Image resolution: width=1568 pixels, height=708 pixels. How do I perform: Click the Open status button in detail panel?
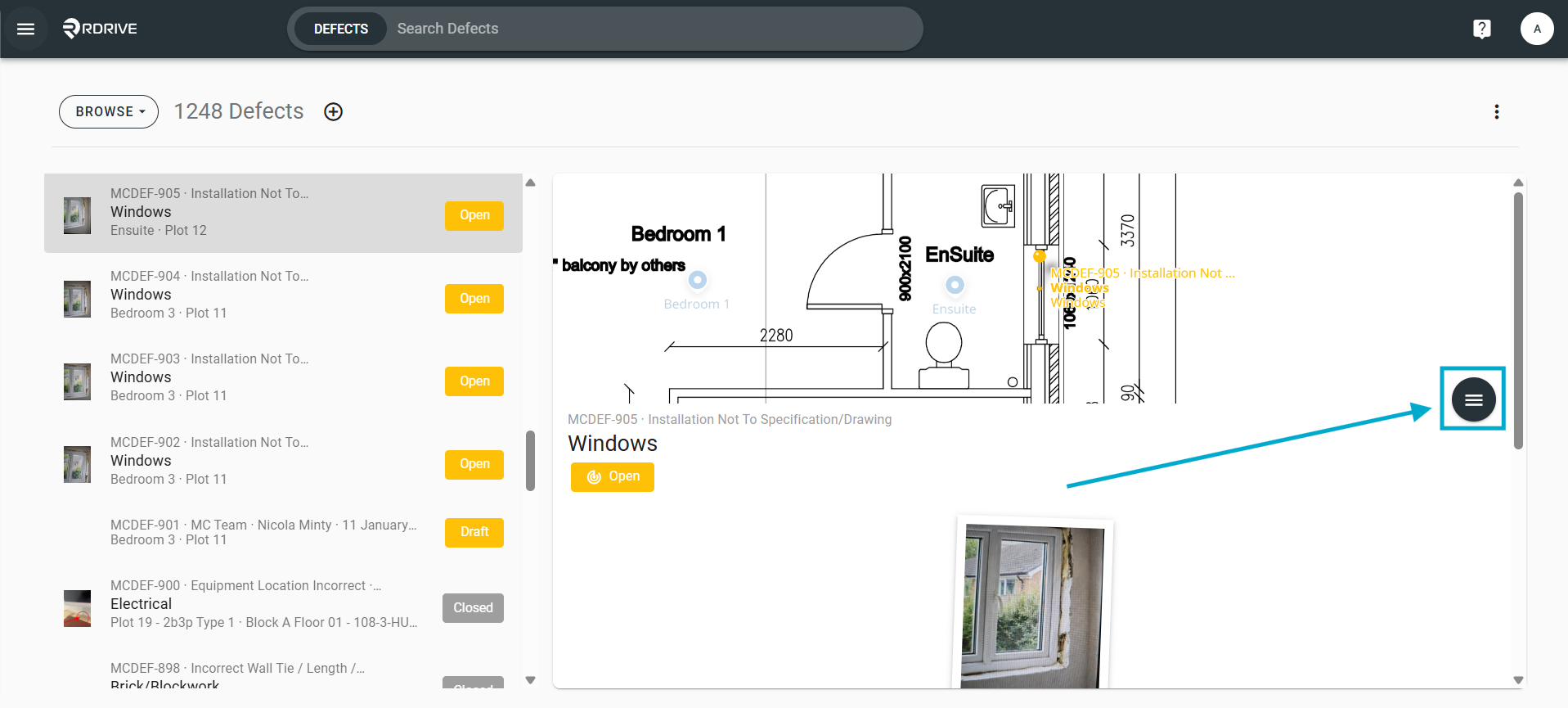613,476
